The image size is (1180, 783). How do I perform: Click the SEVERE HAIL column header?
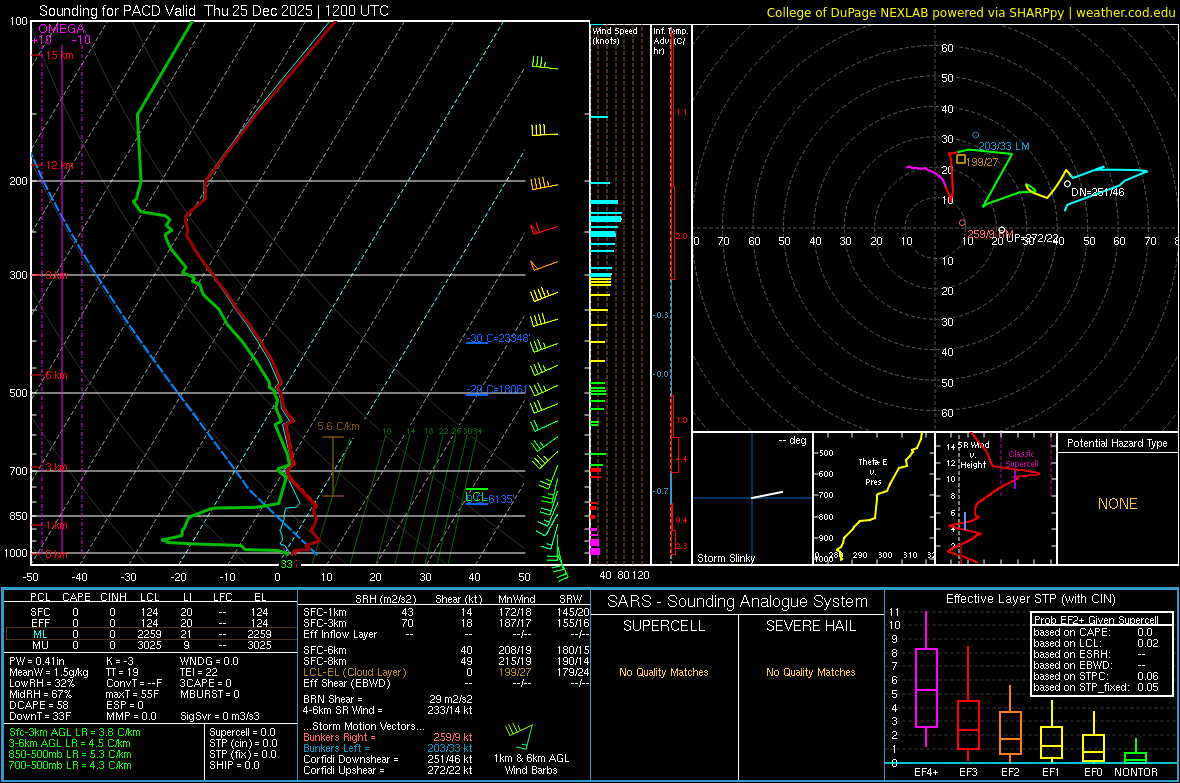pyautogui.click(x=810, y=626)
